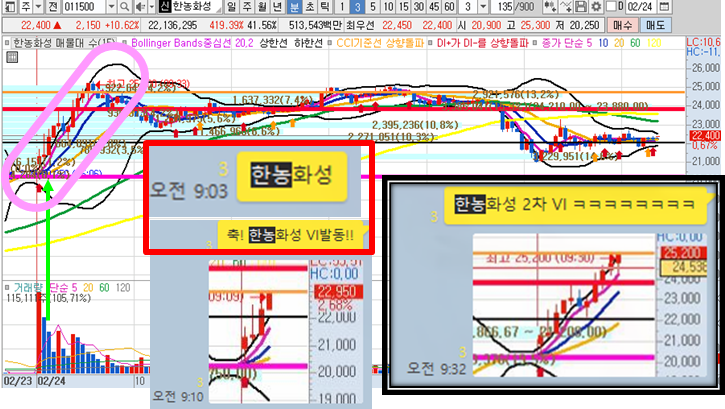725x409 pixels.
Task: Click the red 22,400 price axis label
Action: click(705, 135)
